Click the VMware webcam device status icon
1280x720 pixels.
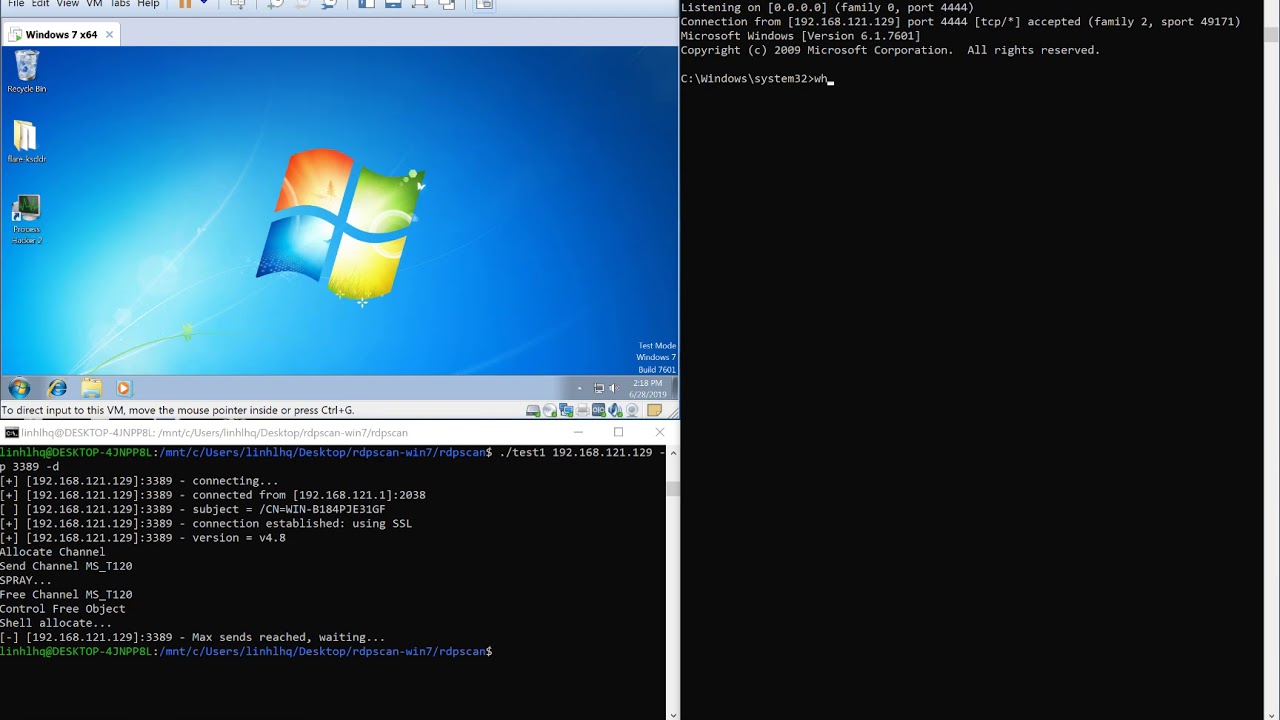(632, 410)
